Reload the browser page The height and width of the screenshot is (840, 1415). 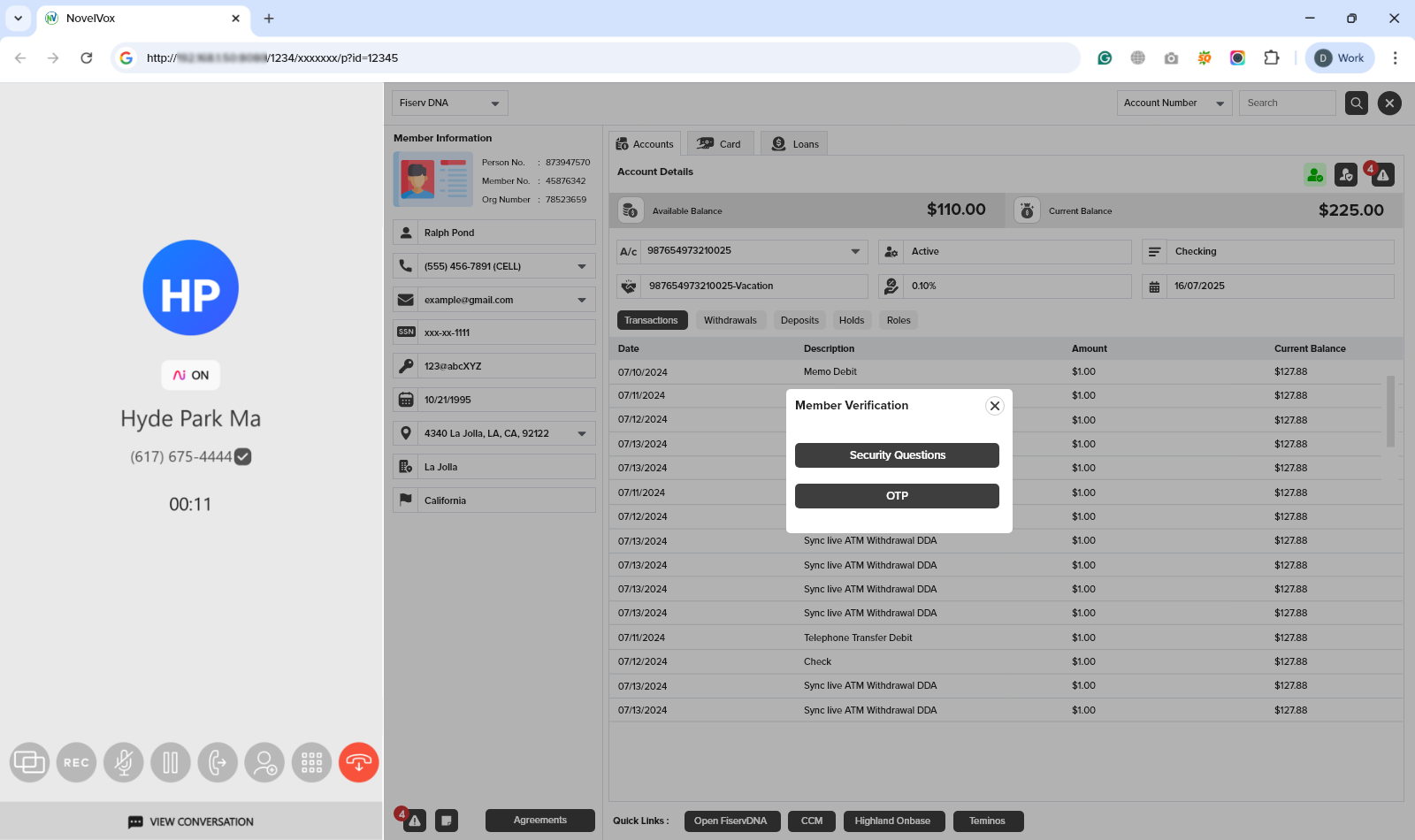(87, 58)
